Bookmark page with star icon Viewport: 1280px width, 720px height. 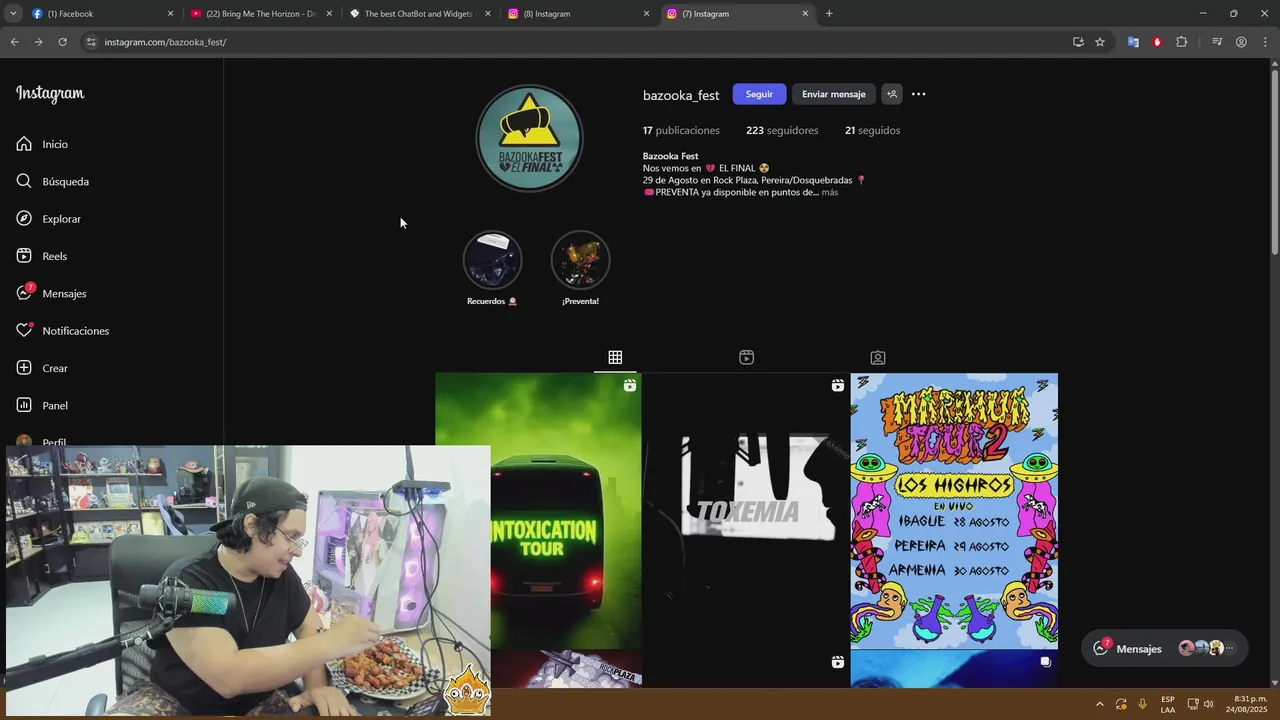point(1100,42)
